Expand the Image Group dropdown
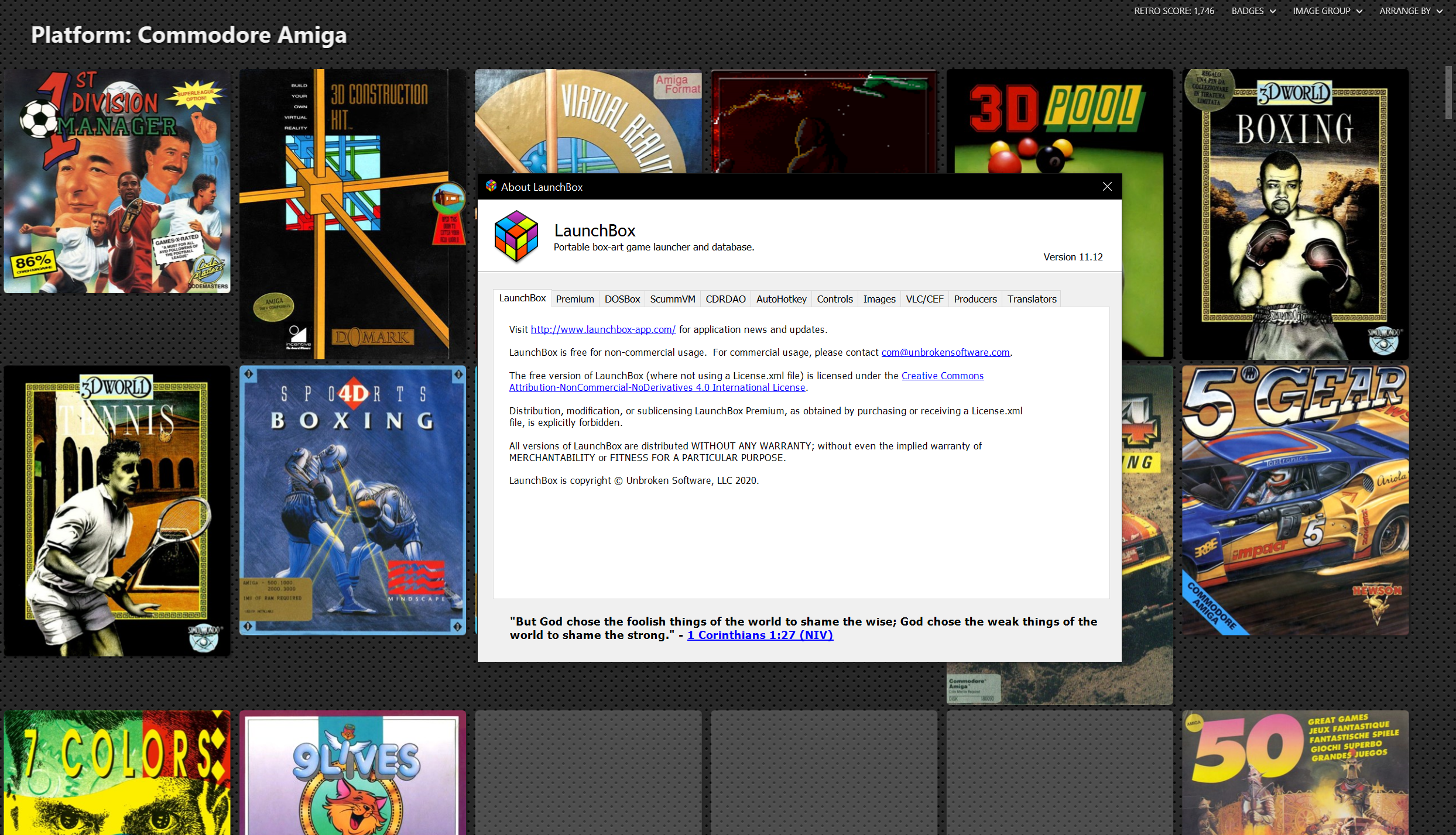 pyautogui.click(x=1328, y=11)
